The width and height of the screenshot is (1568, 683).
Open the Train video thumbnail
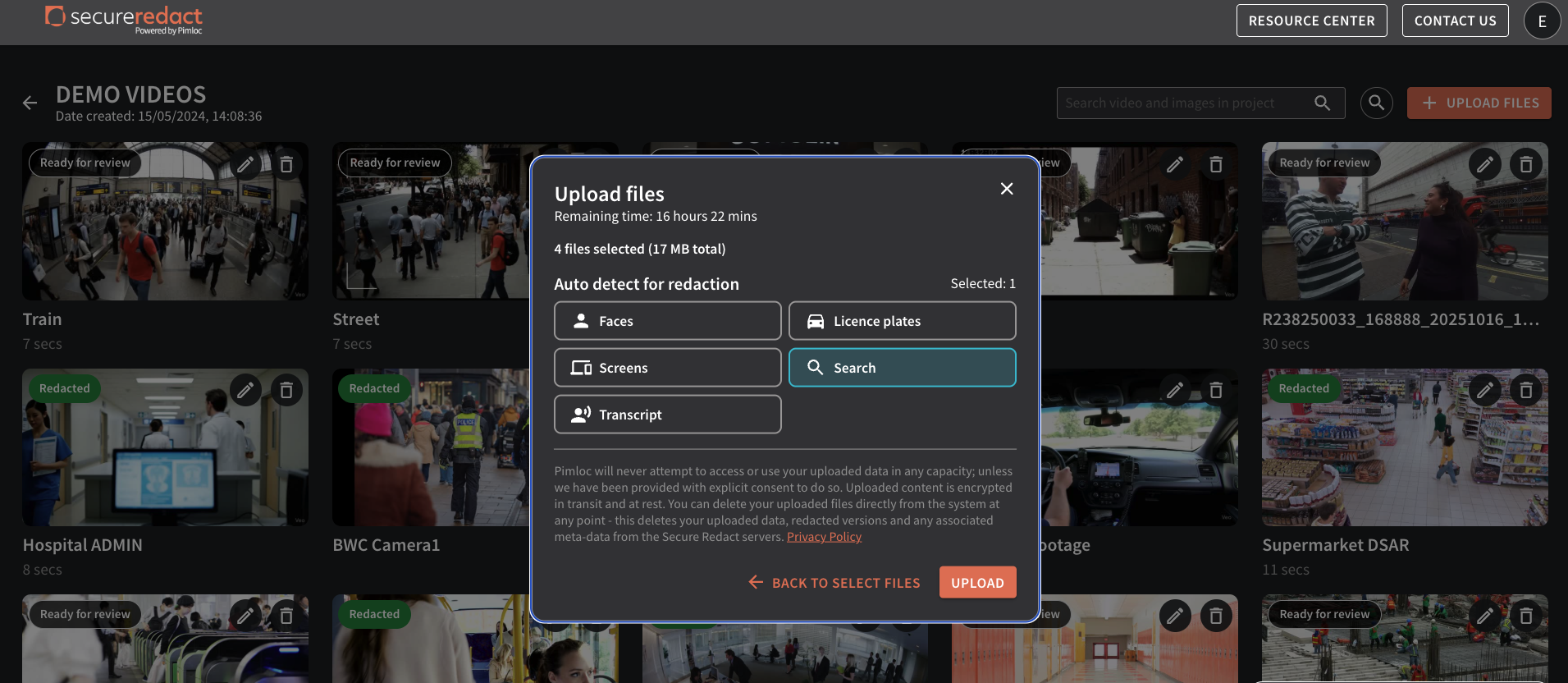[x=165, y=222]
